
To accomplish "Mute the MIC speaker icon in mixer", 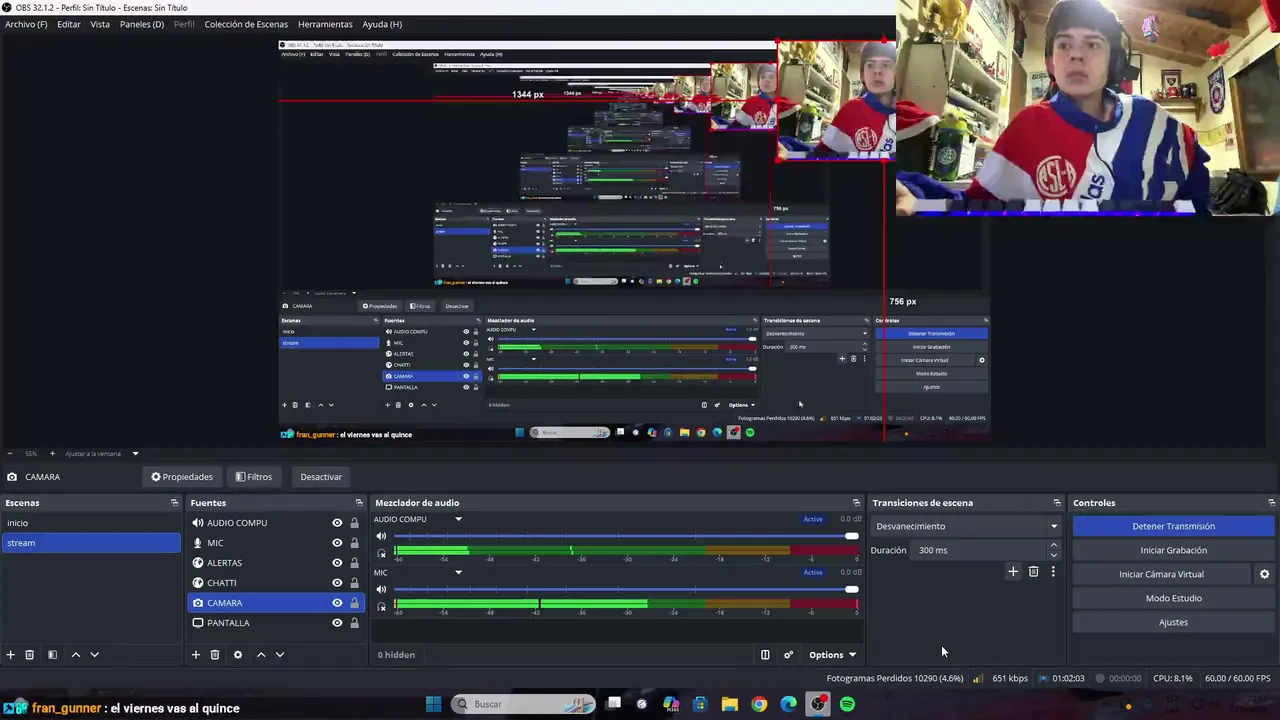I will coord(381,589).
